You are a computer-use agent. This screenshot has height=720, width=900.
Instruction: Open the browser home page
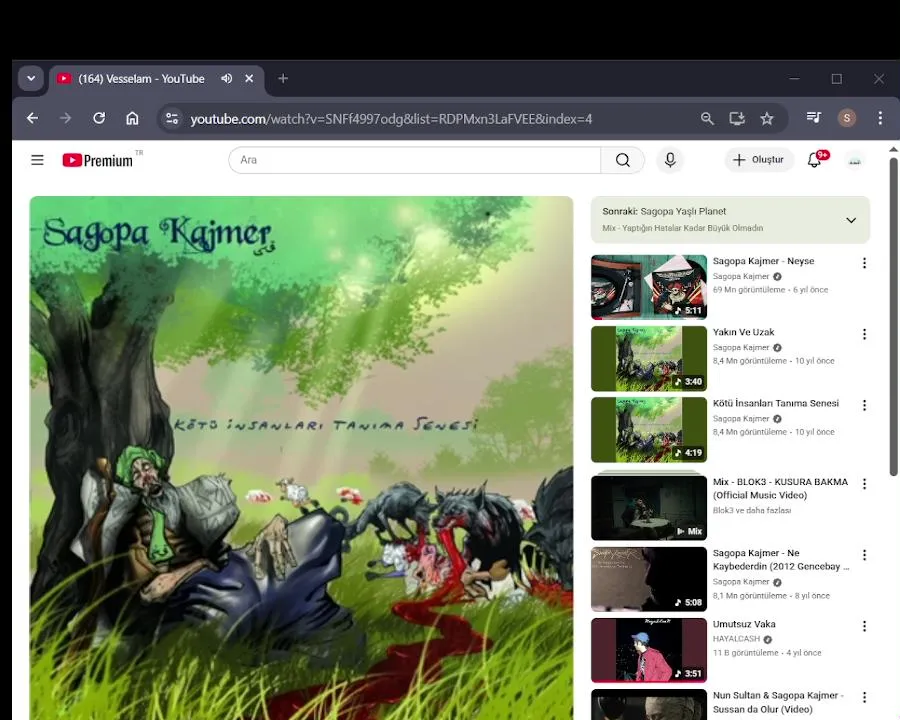point(132,118)
